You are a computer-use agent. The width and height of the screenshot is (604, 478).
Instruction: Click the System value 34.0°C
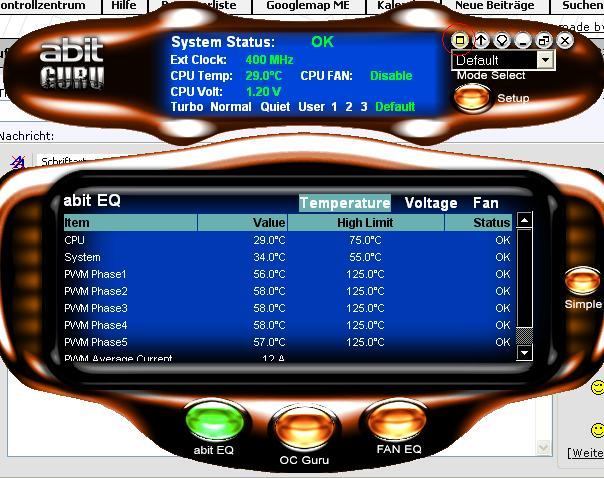tap(269, 257)
